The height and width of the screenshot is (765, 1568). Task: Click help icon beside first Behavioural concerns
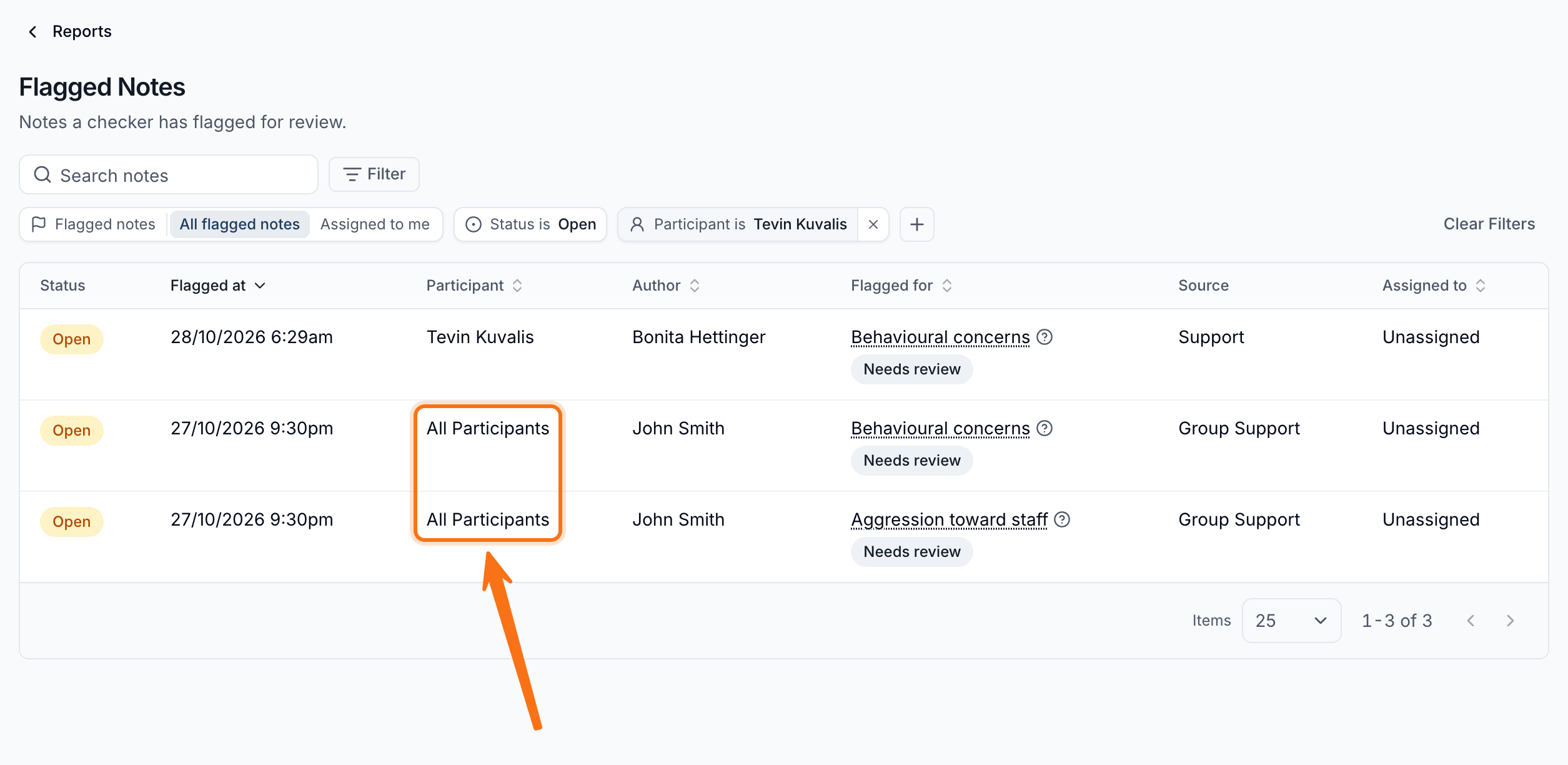click(x=1045, y=337)
